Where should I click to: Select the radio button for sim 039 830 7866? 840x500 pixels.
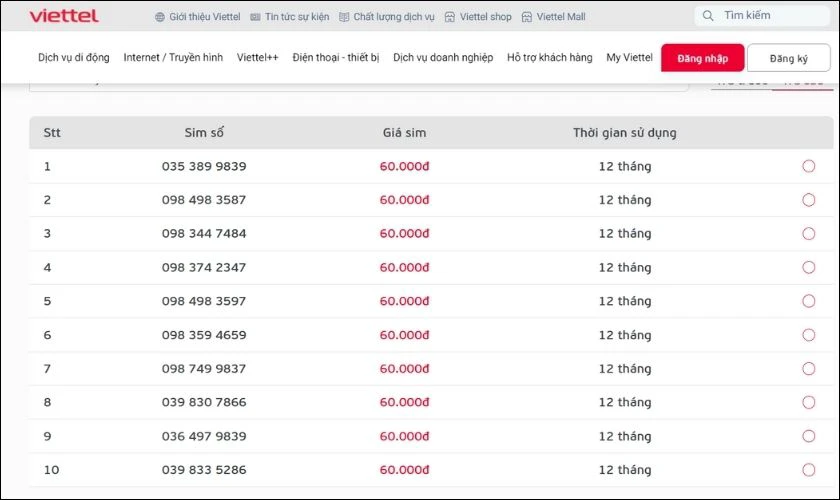tap(808, 402)
